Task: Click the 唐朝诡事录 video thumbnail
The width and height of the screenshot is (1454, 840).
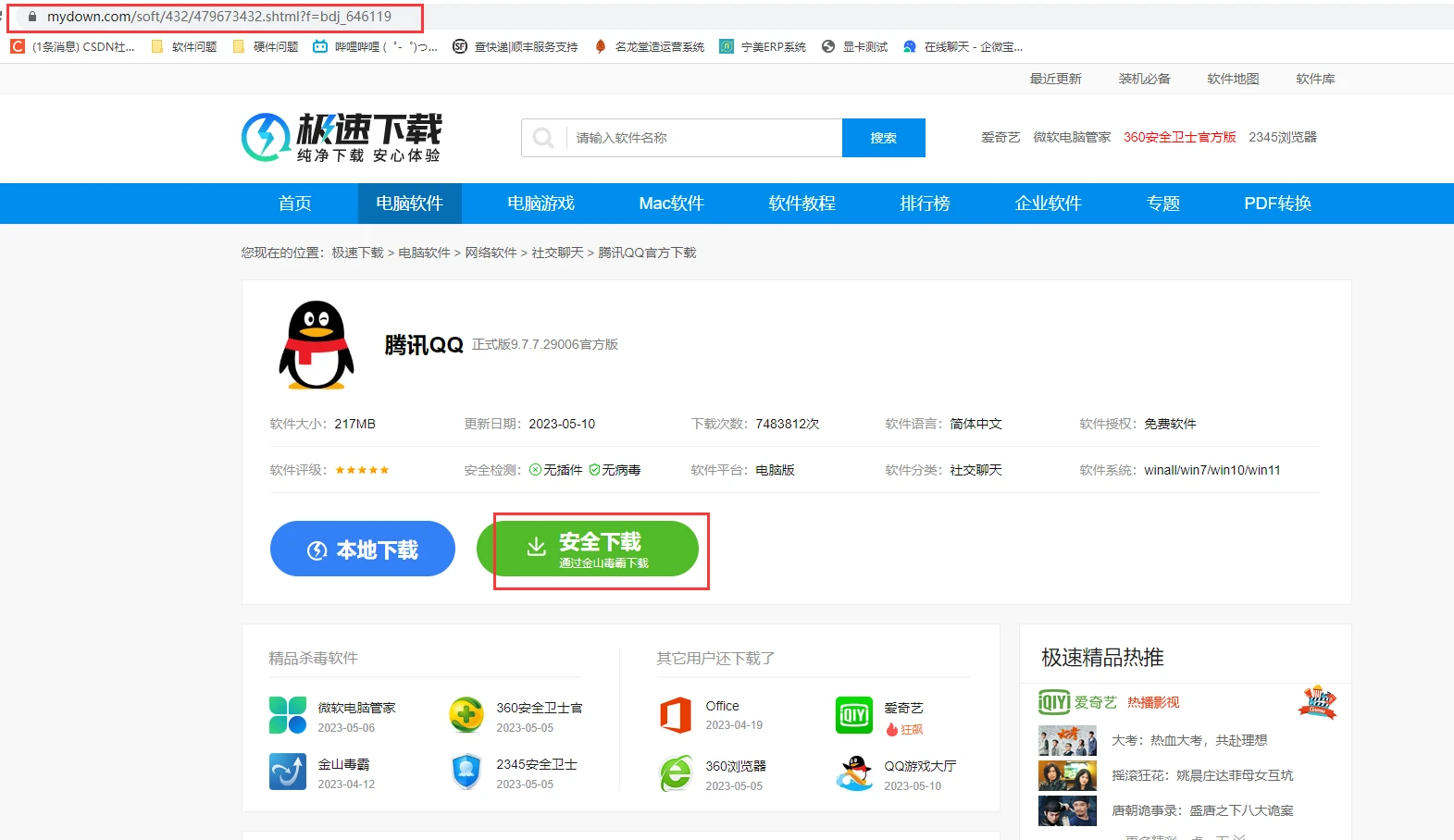Action: point(1067,810)
